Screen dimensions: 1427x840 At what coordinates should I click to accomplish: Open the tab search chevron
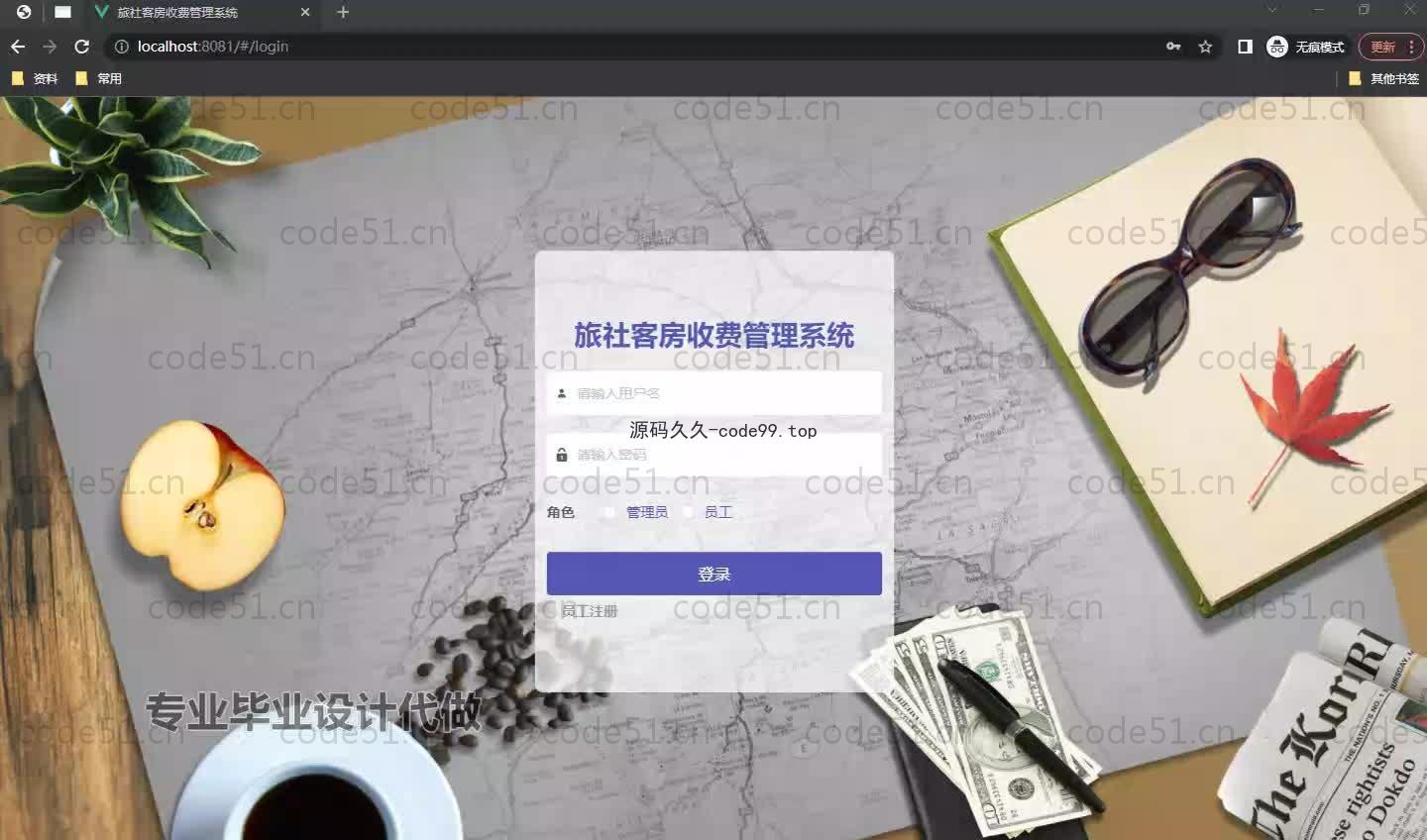(1272, 9)
